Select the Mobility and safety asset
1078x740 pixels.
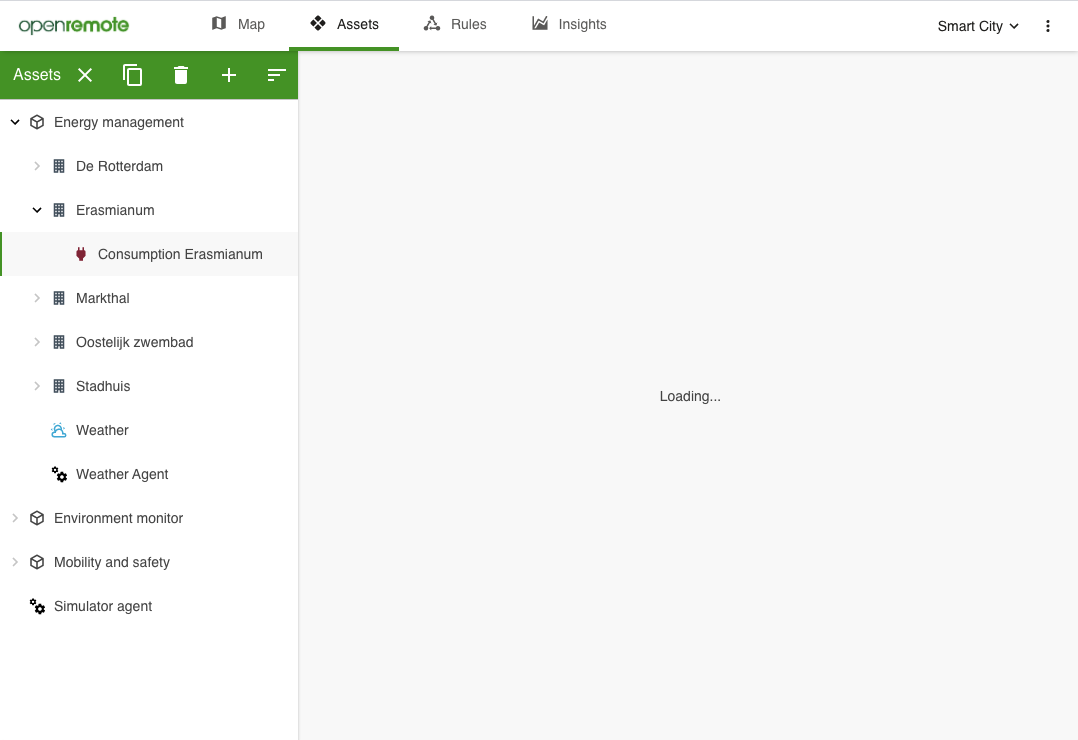tap(149, 563)
